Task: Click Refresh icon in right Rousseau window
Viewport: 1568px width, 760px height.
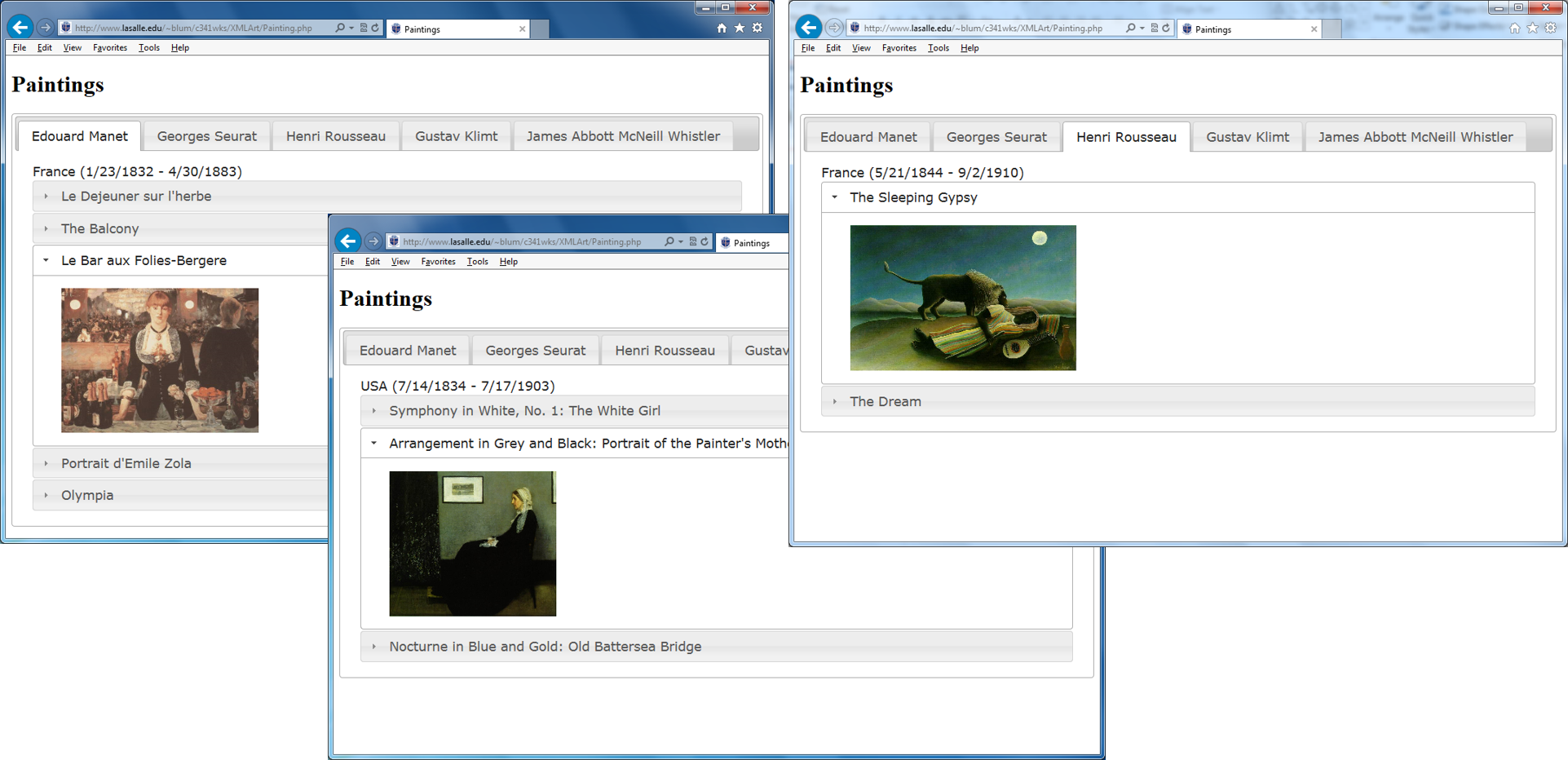Action: click(x=1166, y=28)
